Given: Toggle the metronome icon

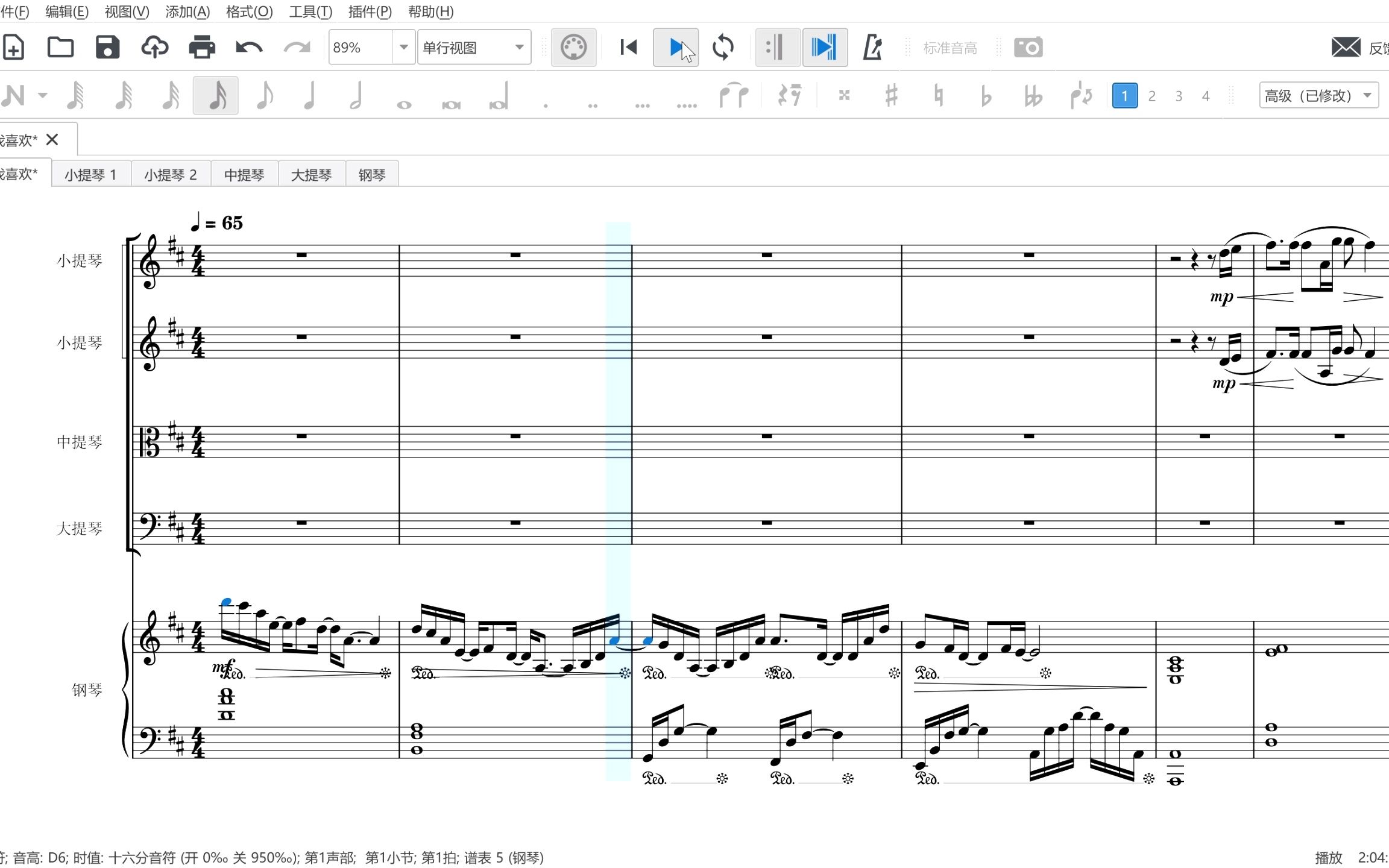Looking at the screenshot, I should click(872, 47).
